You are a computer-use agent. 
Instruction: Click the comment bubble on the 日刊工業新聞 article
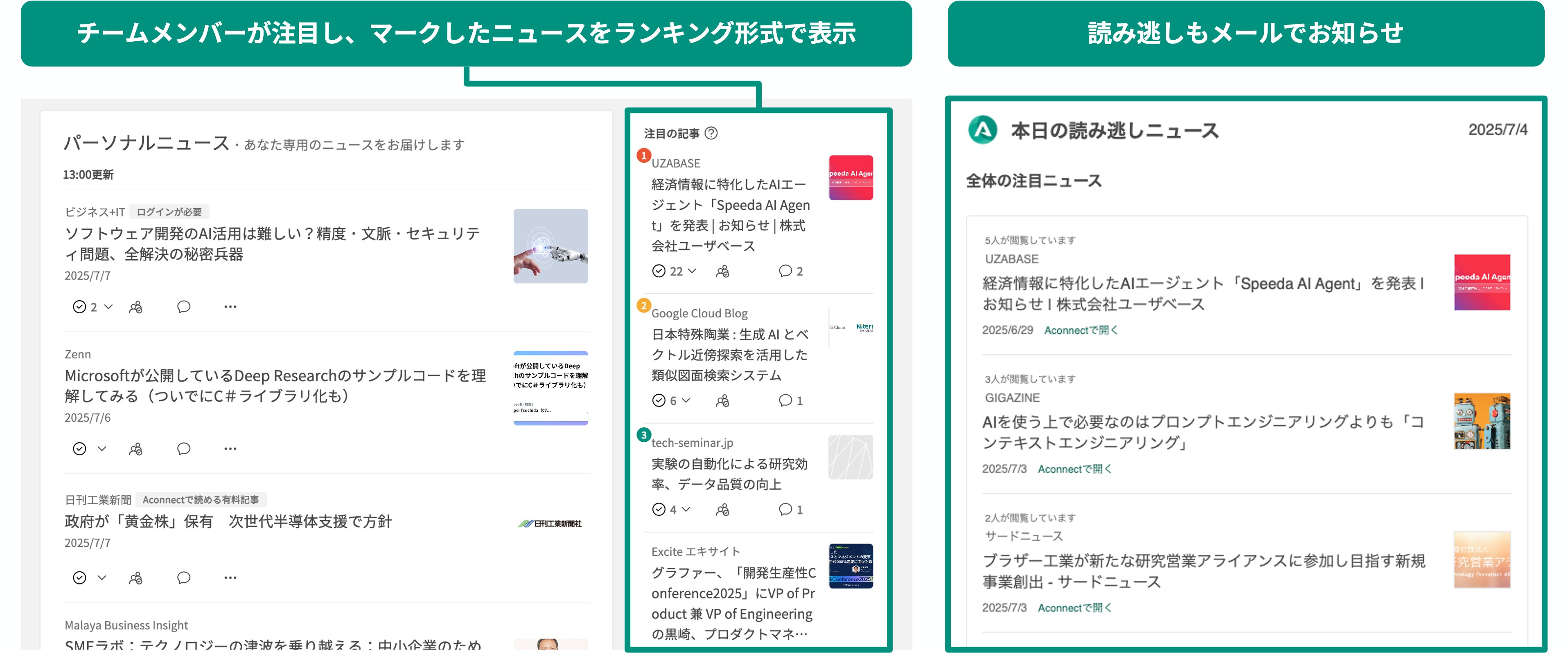tap(184, 578)
